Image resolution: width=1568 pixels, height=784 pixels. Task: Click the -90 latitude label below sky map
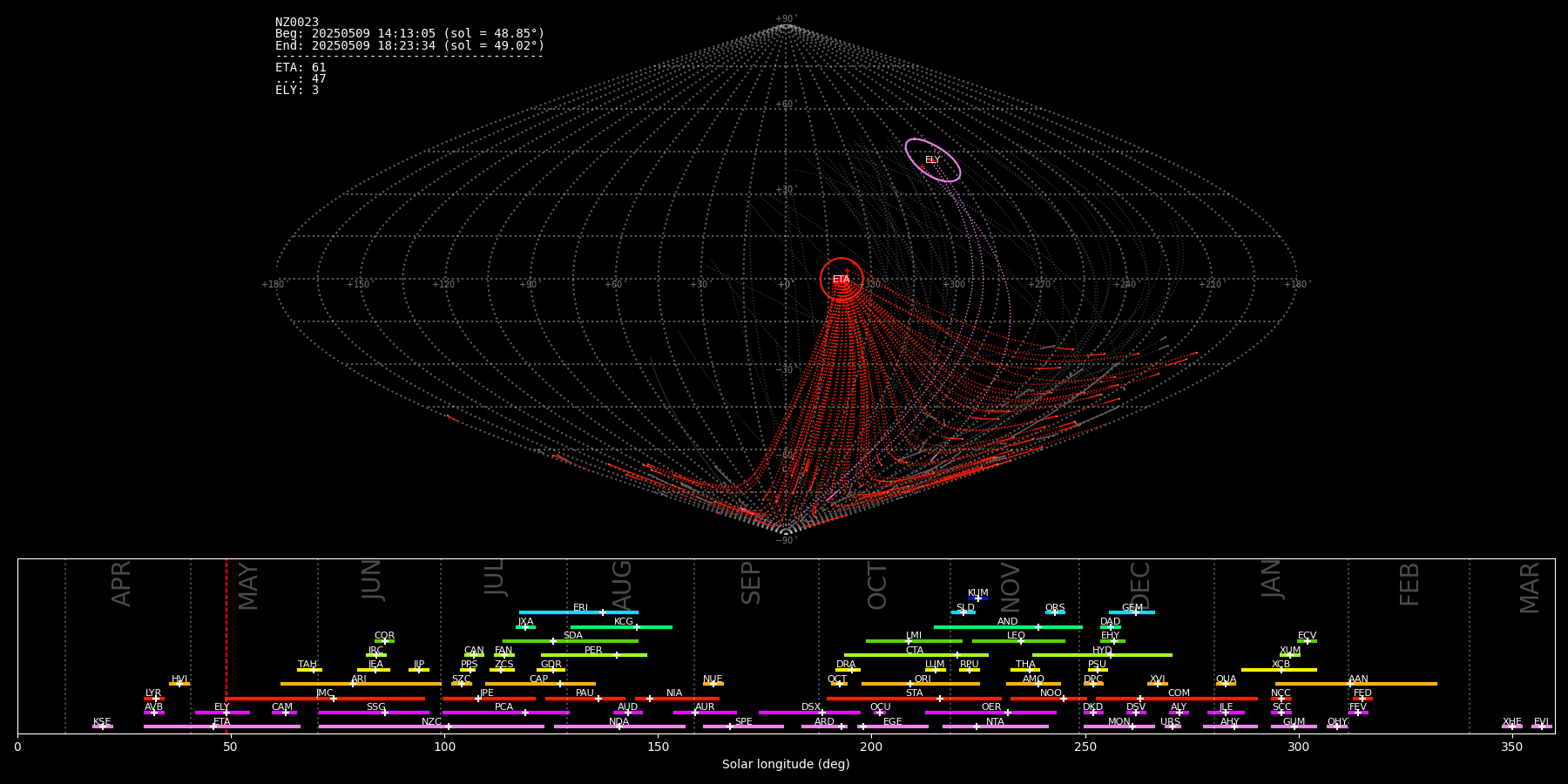(x=785, y=541)
